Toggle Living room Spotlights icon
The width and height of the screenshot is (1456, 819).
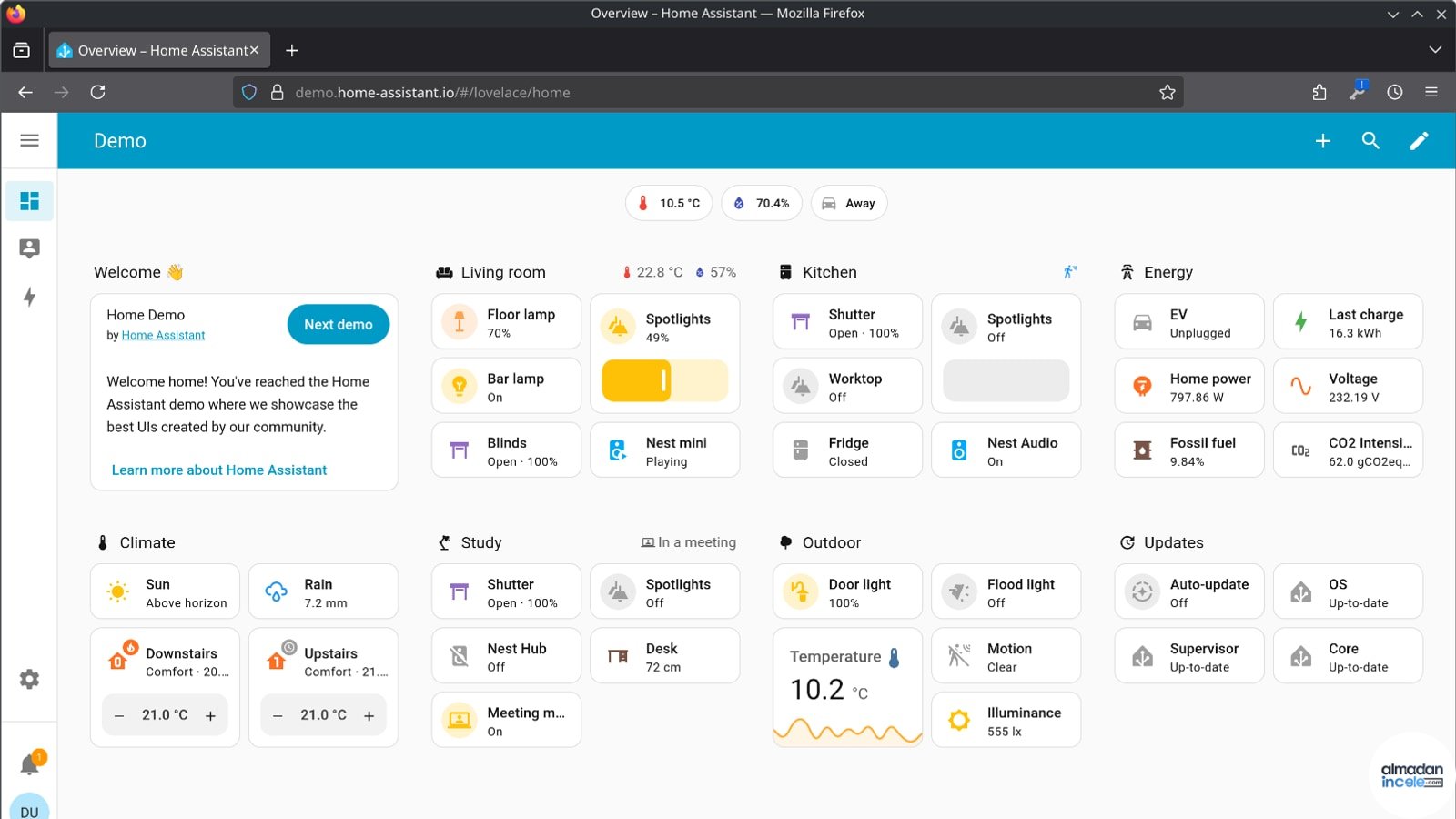click(619, 327)
